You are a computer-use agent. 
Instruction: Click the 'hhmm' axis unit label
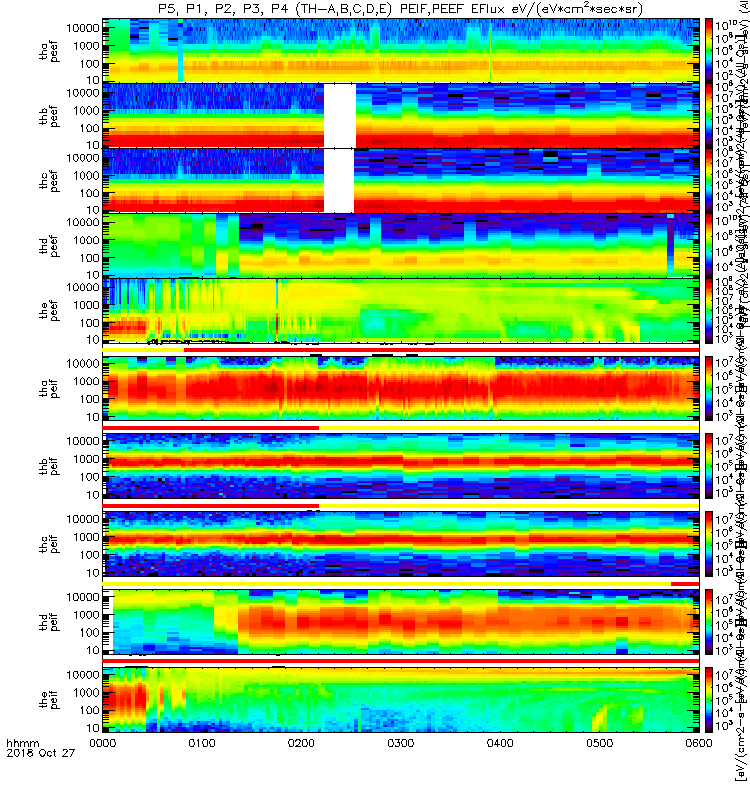point(22,743)
